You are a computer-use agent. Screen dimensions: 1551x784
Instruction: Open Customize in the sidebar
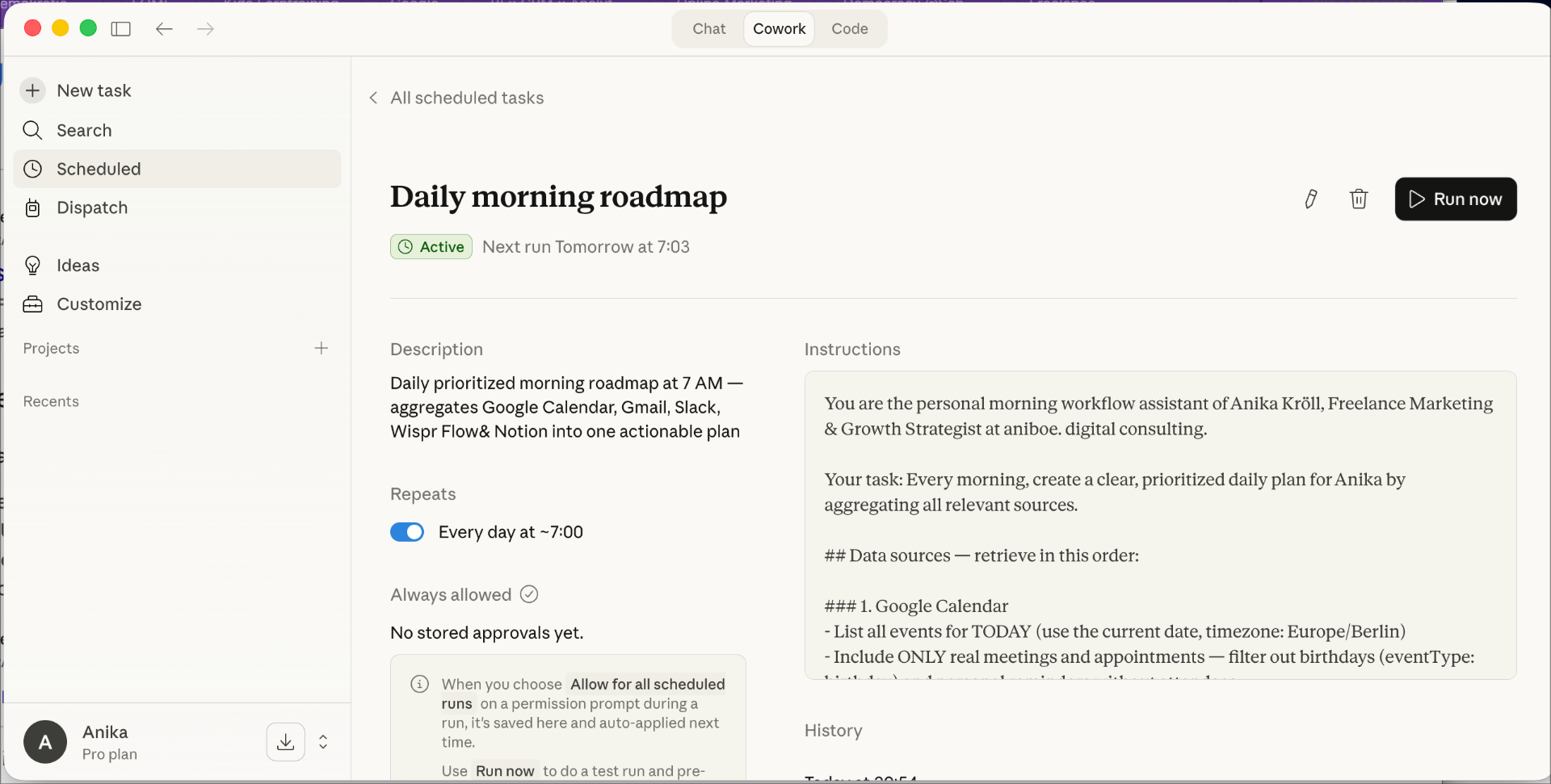177,304
